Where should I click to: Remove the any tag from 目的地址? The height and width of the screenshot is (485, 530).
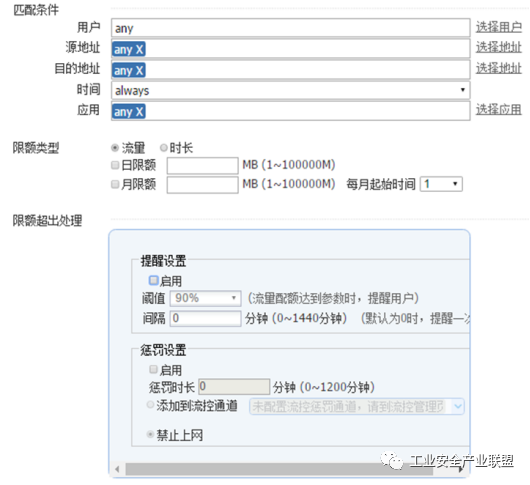(140, 70)
